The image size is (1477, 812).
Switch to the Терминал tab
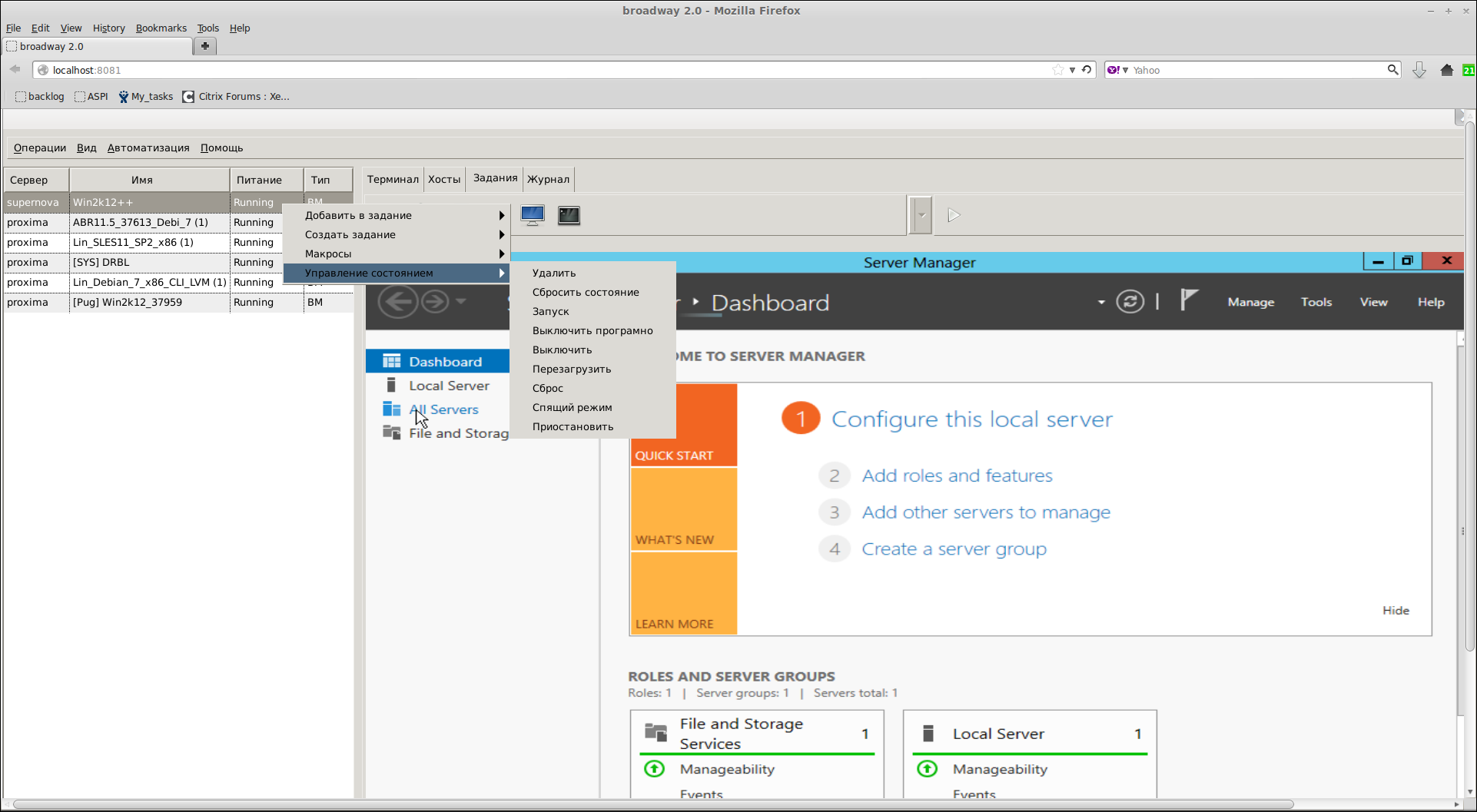pos(393,179)
